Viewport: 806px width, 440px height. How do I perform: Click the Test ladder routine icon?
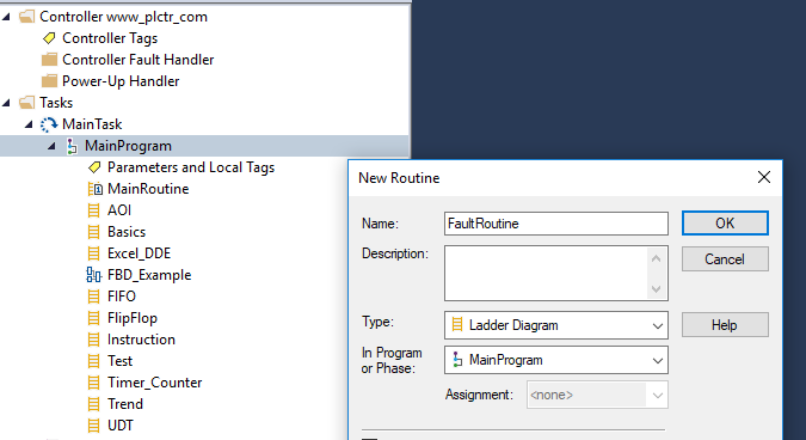[x=94, y=361]
